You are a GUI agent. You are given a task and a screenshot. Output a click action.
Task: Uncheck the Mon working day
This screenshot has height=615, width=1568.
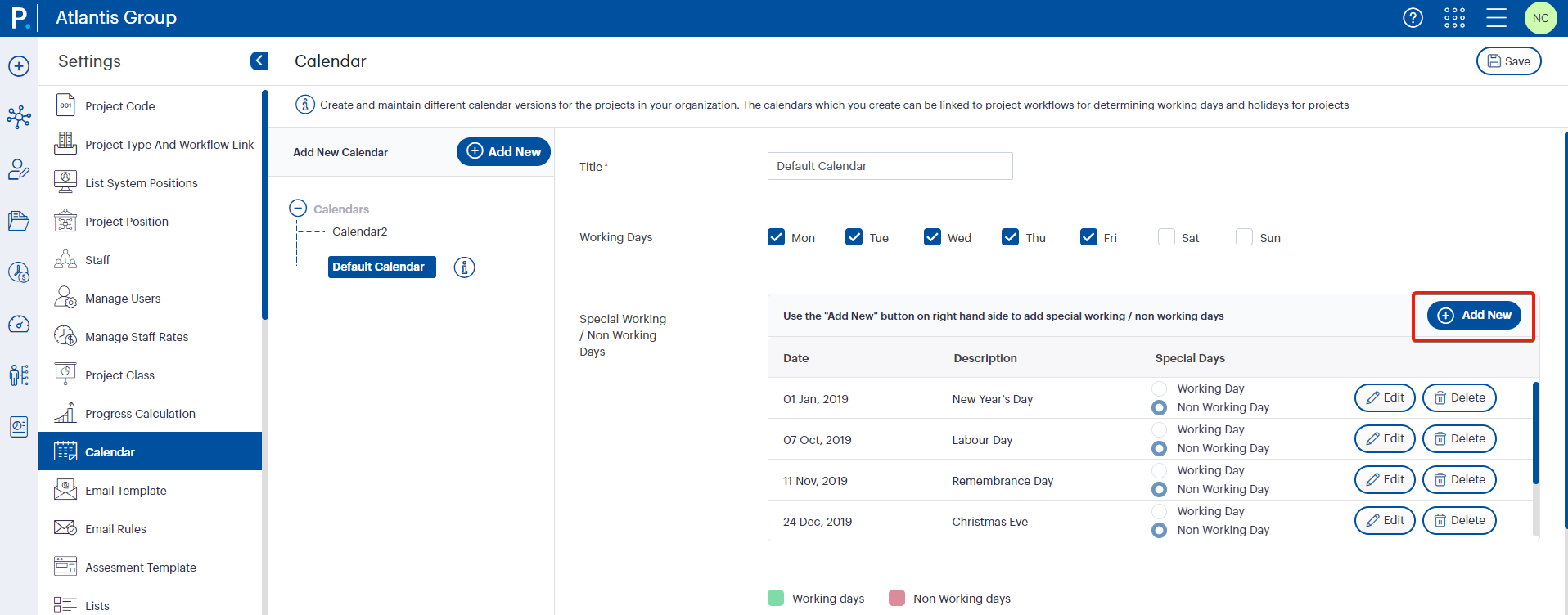[x=776, y=237]
